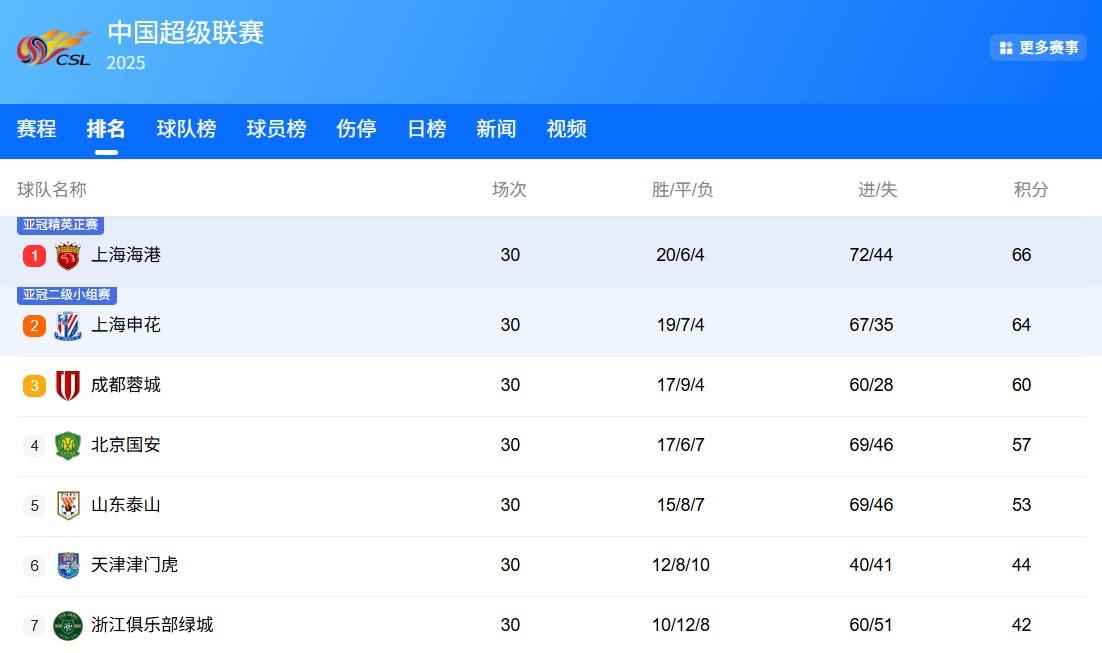Switch to the 赛程 schedule tab
The image size is (1102, 653).
point(37,129)
